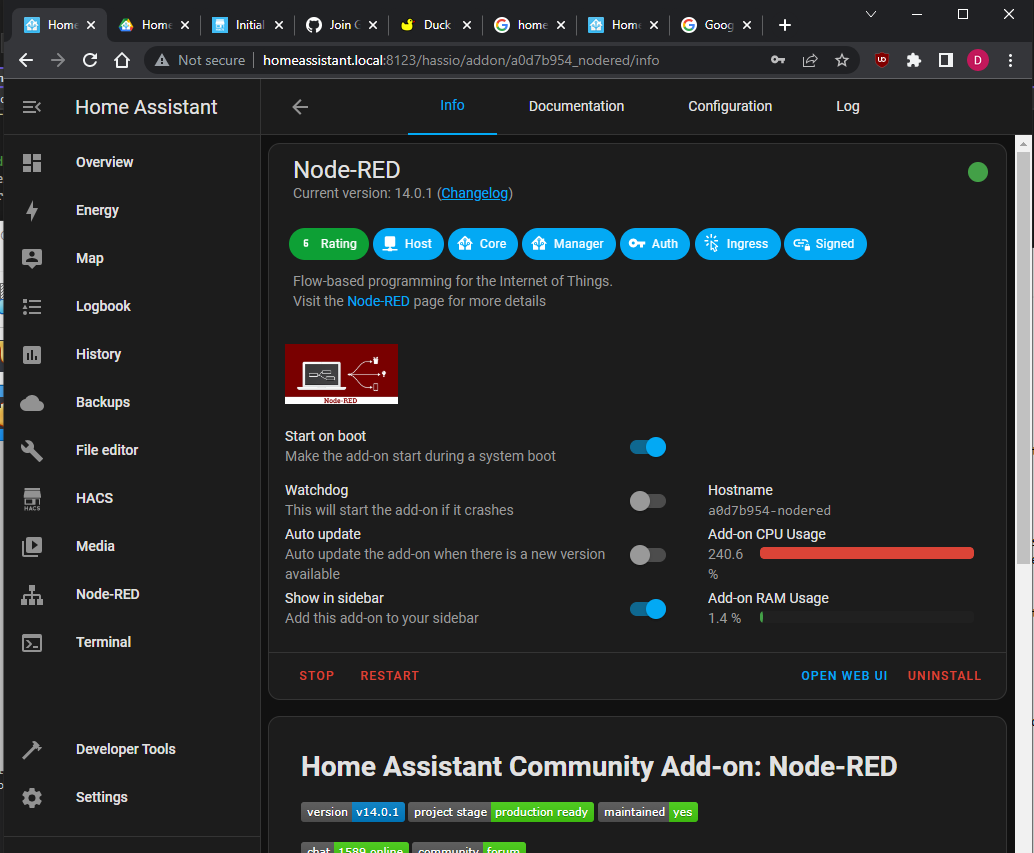
Task: Click the Ingress capability chip
Action: click(x=737, y=244)
